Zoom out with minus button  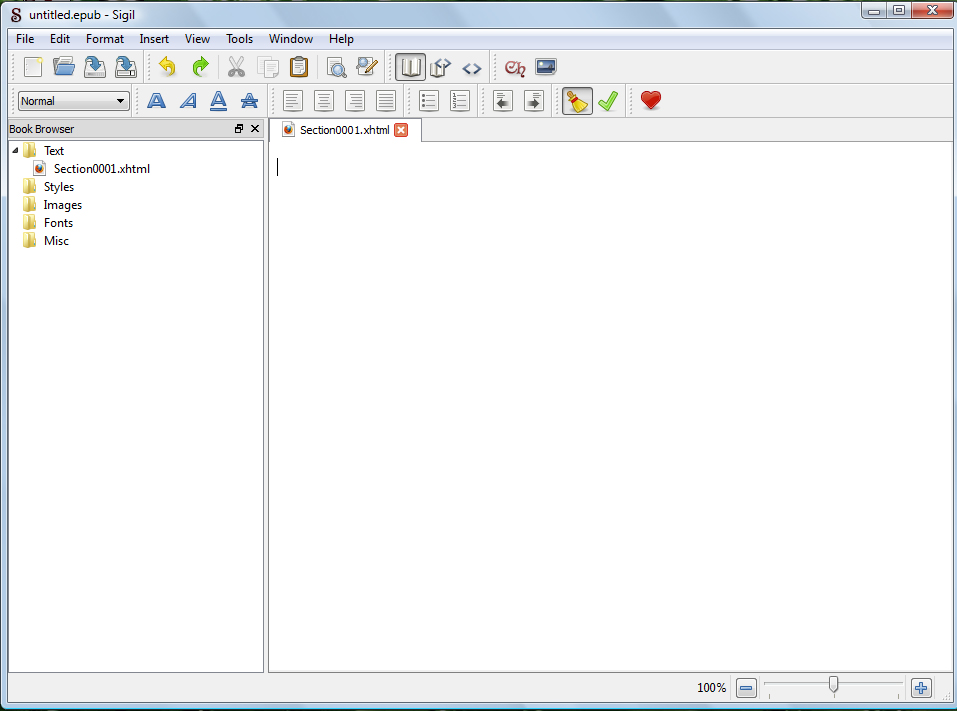point(746,688)
